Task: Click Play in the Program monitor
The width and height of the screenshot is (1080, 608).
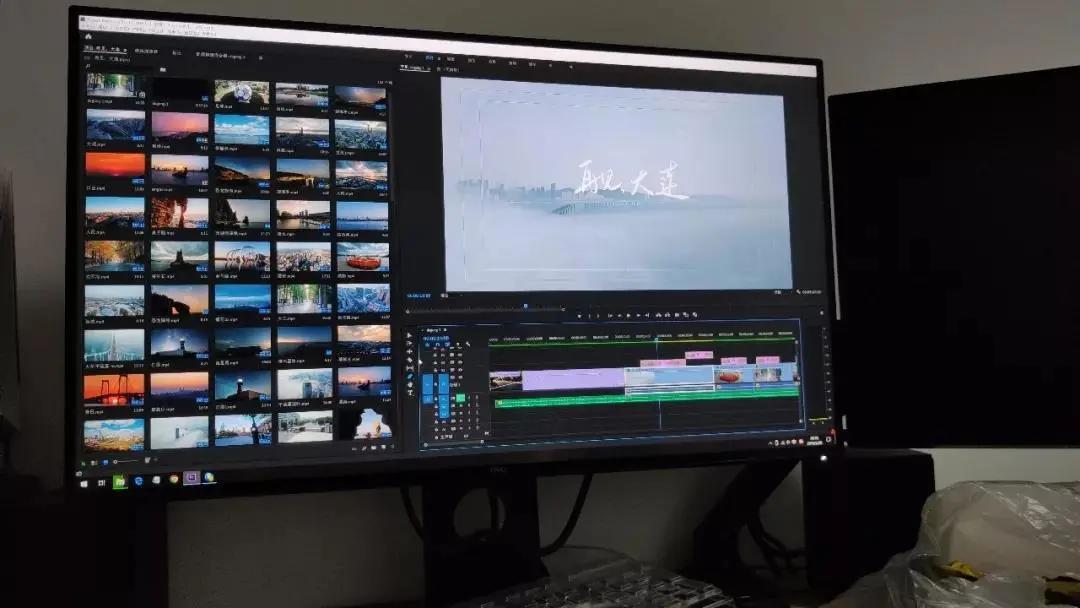Action: pos(627,315)
